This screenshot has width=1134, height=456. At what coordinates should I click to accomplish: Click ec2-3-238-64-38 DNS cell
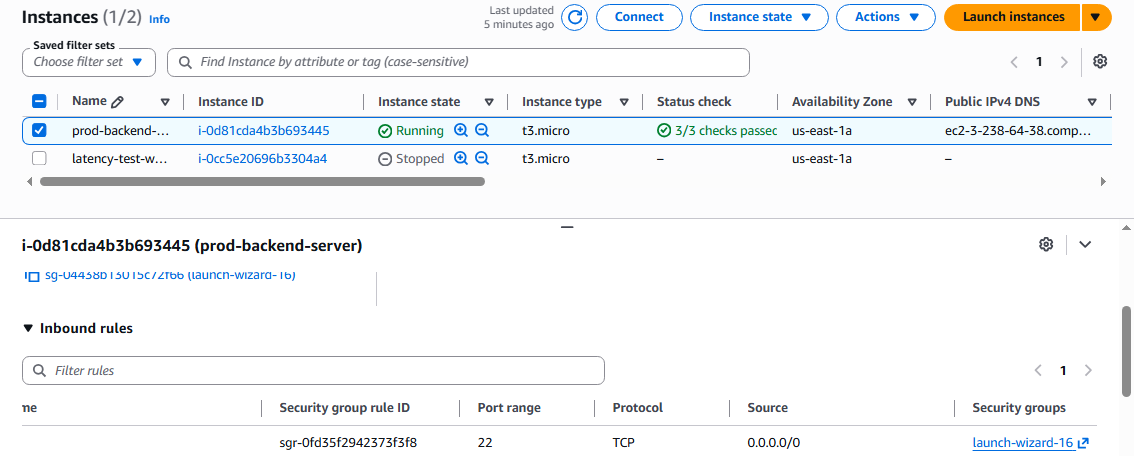[1017, 131]
